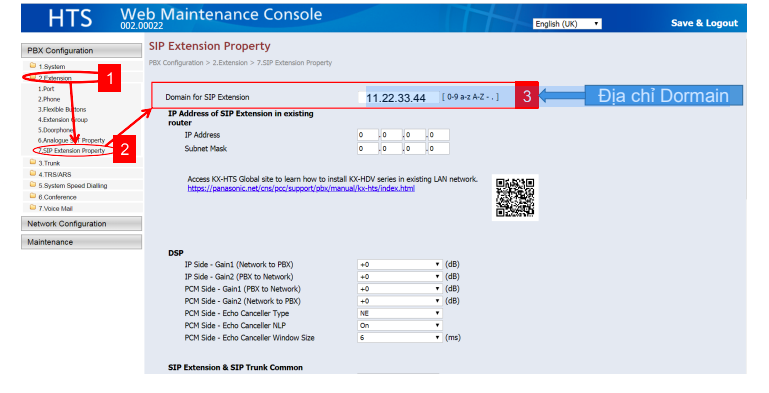Click the 3.Trunk folder icon
This screenshot has height=393, width=769.
click(x=33, y=162)
